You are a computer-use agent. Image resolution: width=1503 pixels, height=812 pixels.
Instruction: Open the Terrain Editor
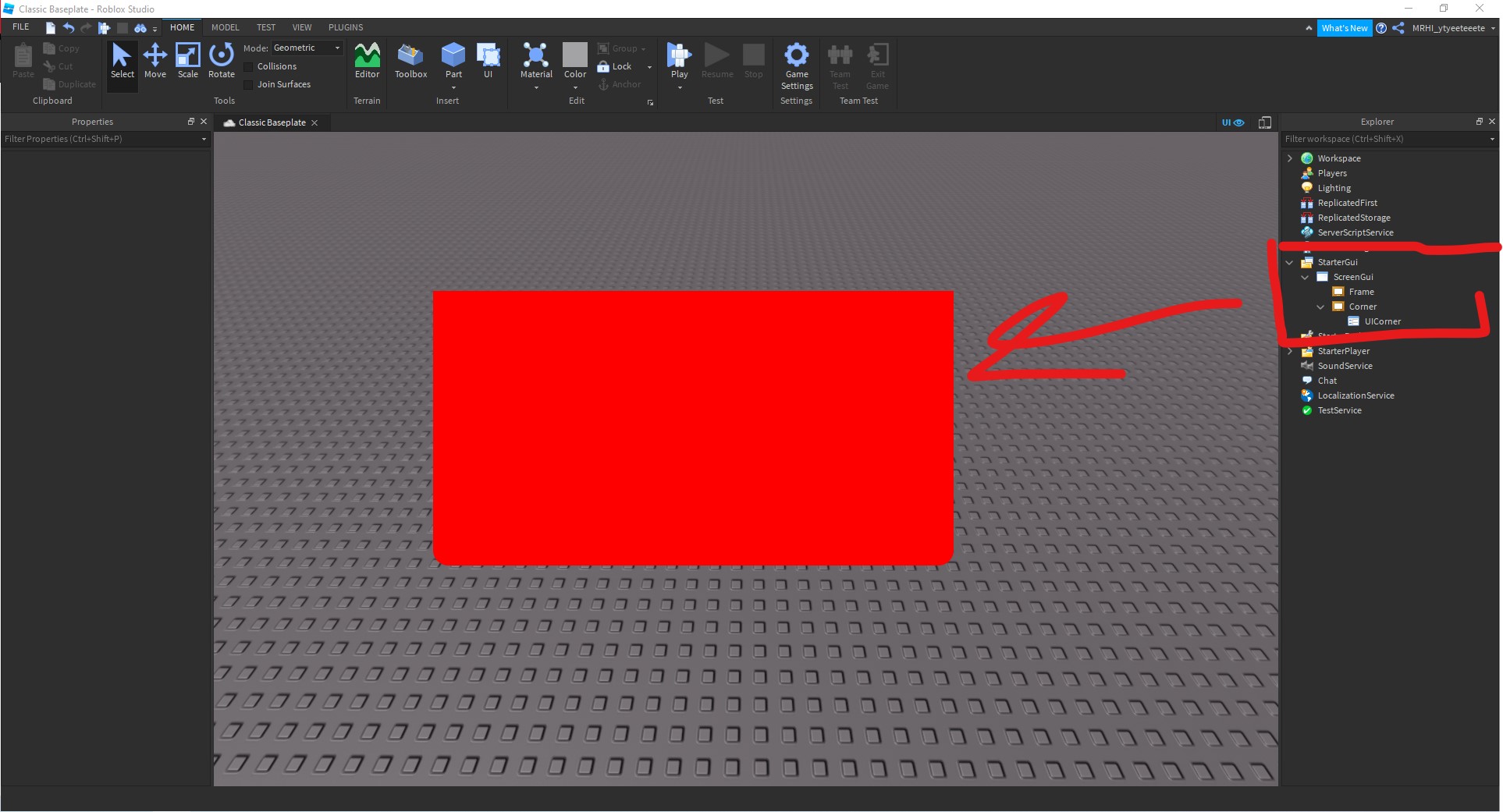[x=366, y=59]
